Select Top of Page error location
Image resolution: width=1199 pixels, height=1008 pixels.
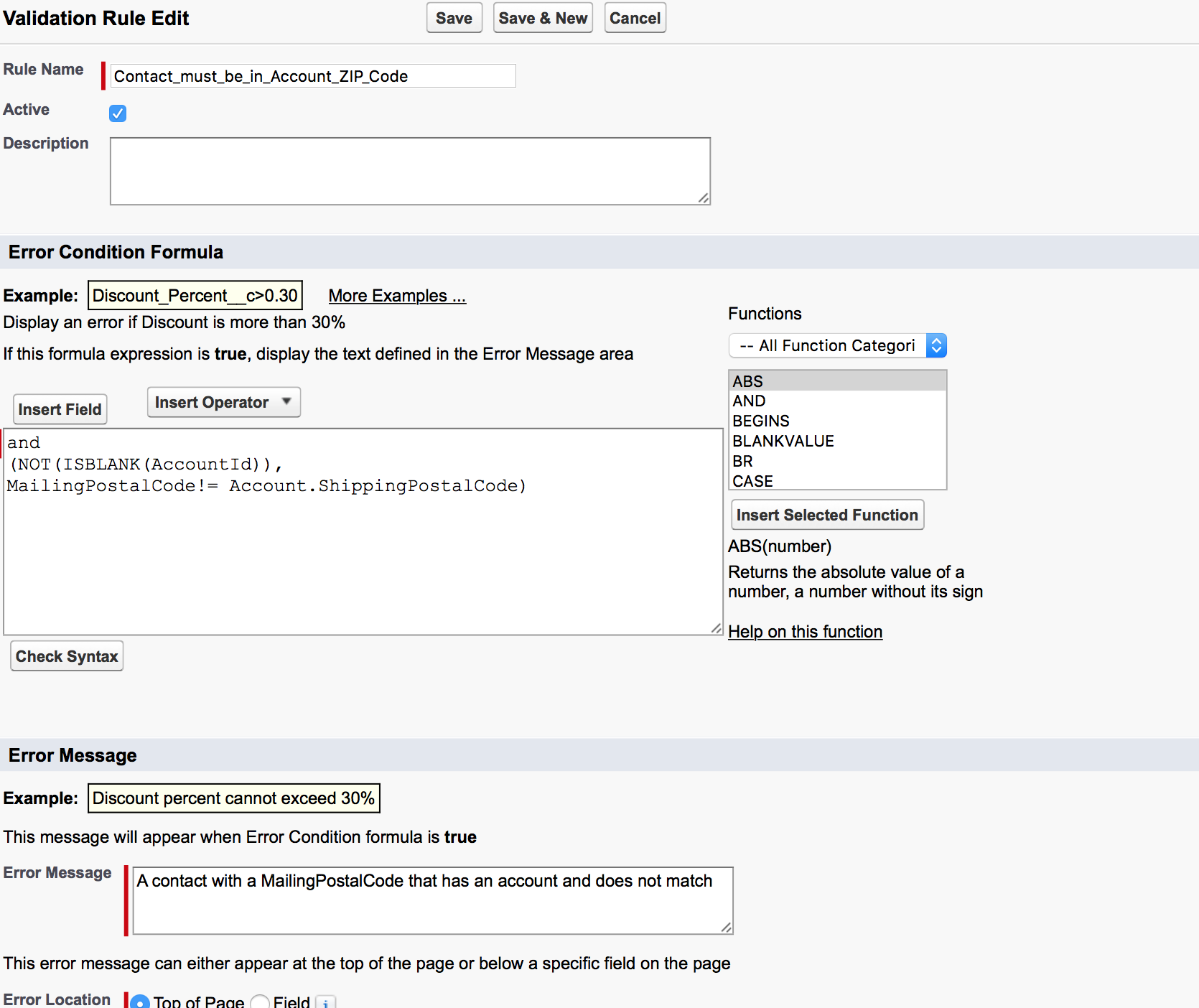coord(140,1002)
